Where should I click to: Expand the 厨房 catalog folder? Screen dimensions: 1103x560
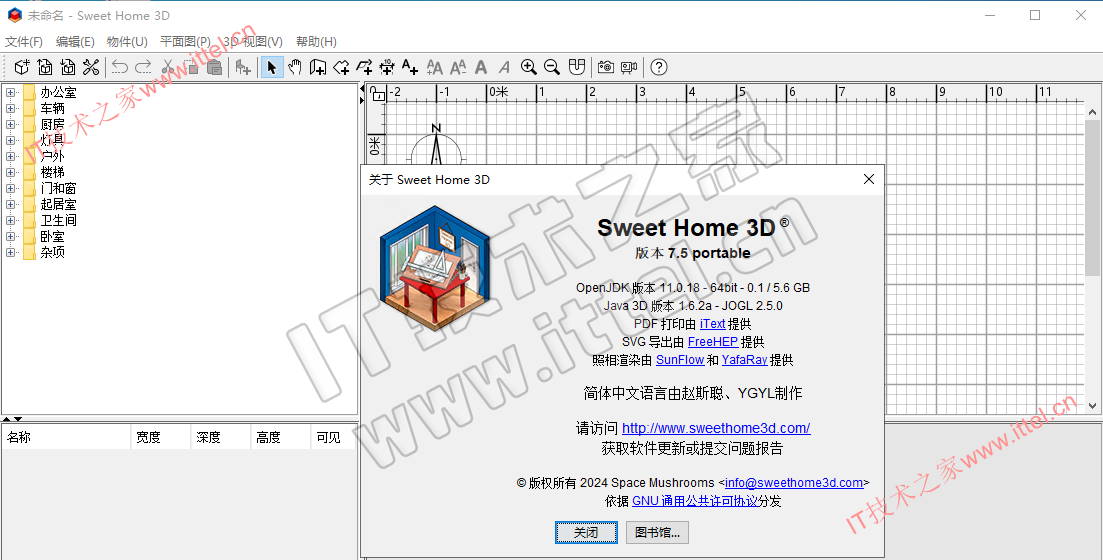(11, 125)
